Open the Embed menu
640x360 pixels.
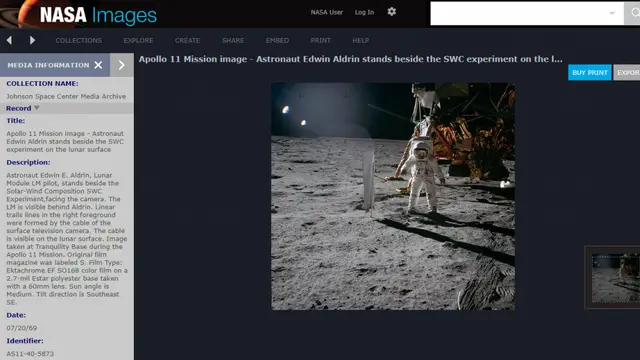pos(278,40)
